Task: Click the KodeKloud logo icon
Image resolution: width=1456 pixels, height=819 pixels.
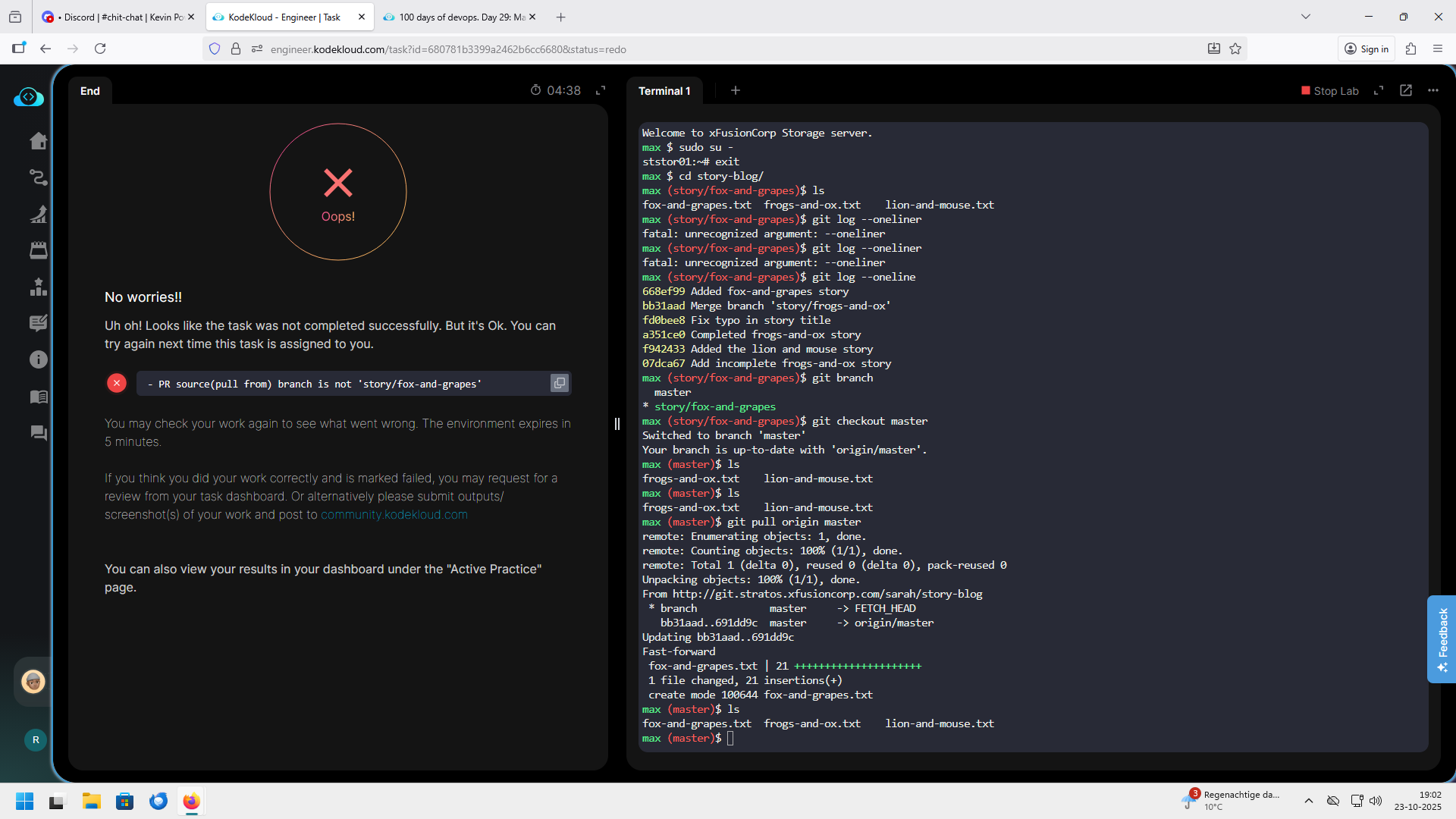Action: coord(29,97)
